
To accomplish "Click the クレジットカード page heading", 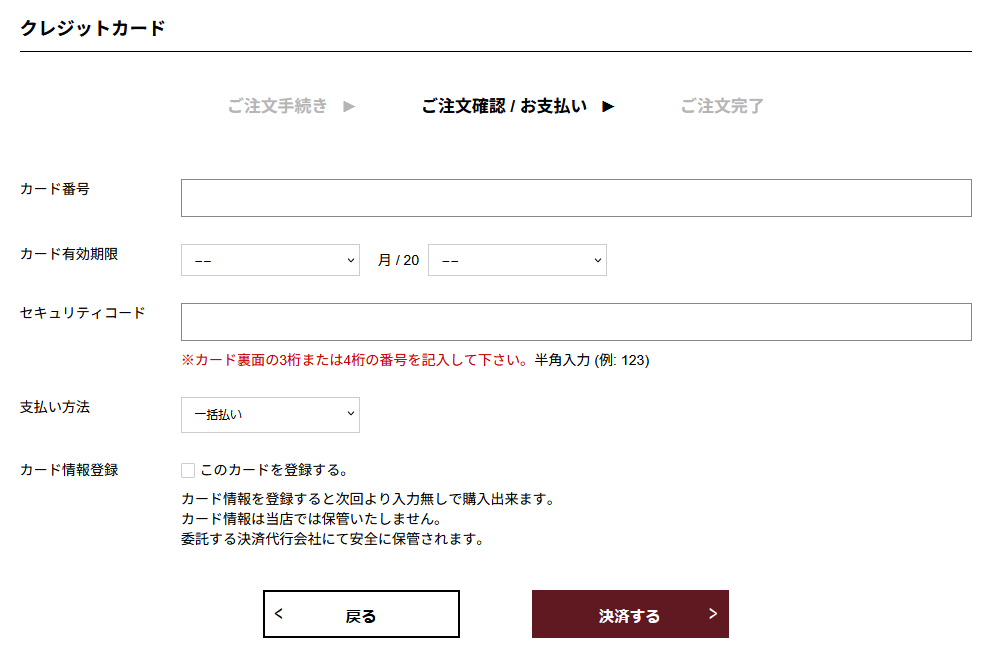I will pos(93,28).
